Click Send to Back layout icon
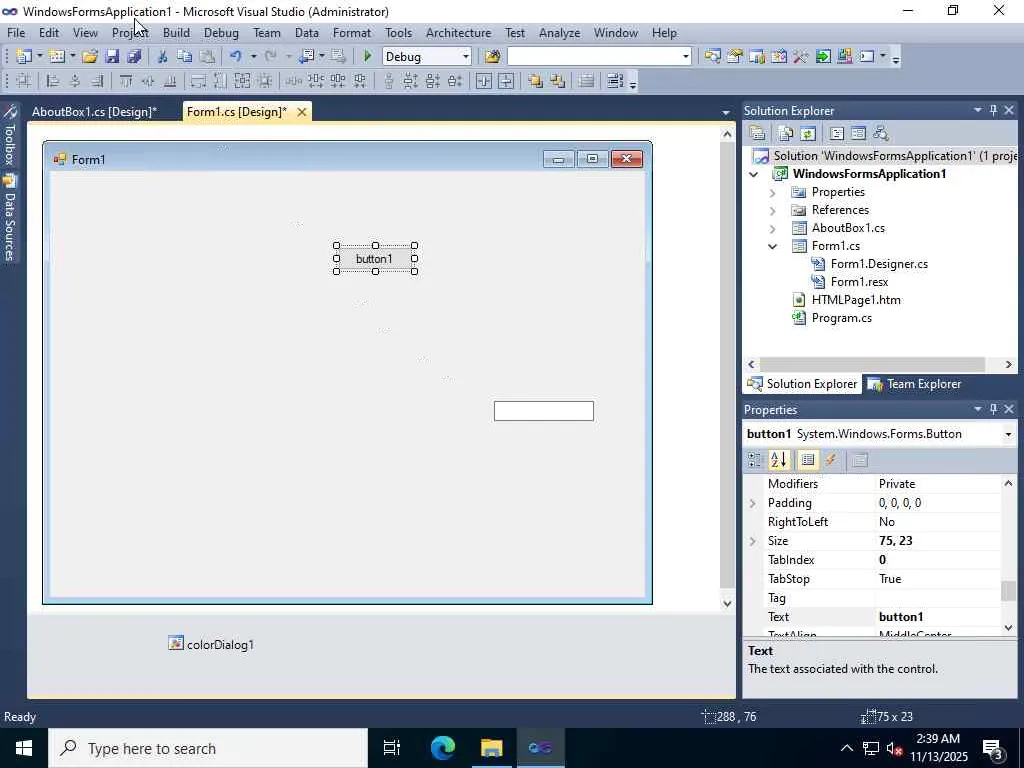Viewport: 1024px width, 768px height. pyautogui.click(x=558, y=81)
